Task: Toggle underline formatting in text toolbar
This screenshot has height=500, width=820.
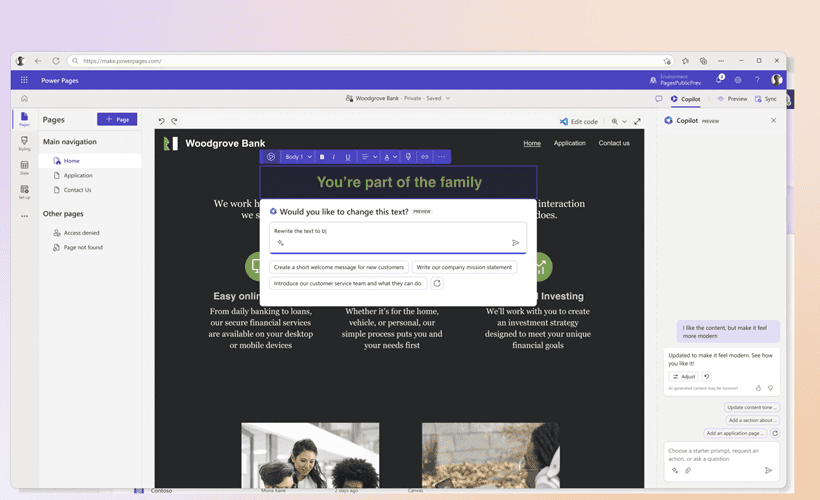Action: pos(348,157)
